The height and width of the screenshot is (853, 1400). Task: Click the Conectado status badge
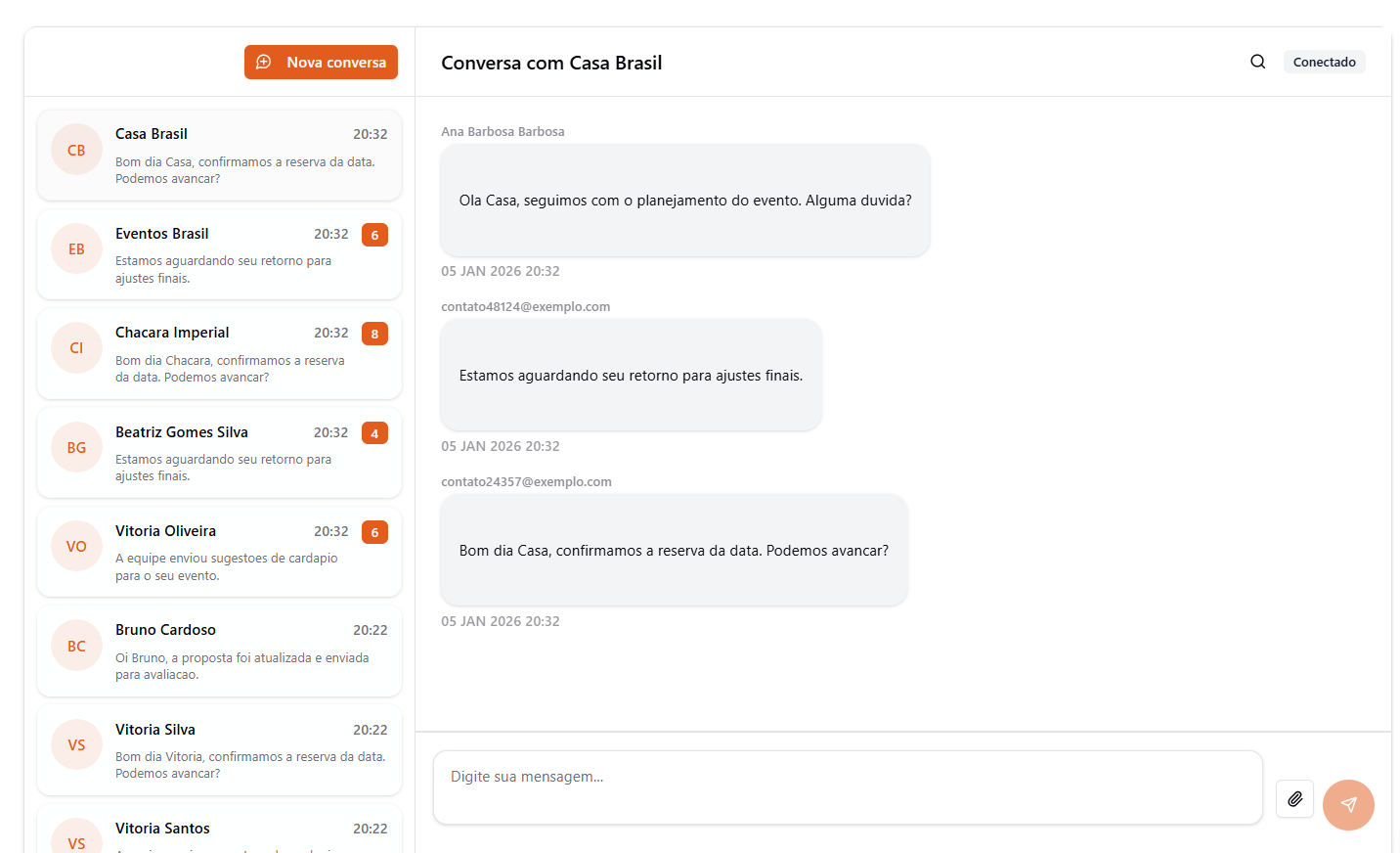1325,61
